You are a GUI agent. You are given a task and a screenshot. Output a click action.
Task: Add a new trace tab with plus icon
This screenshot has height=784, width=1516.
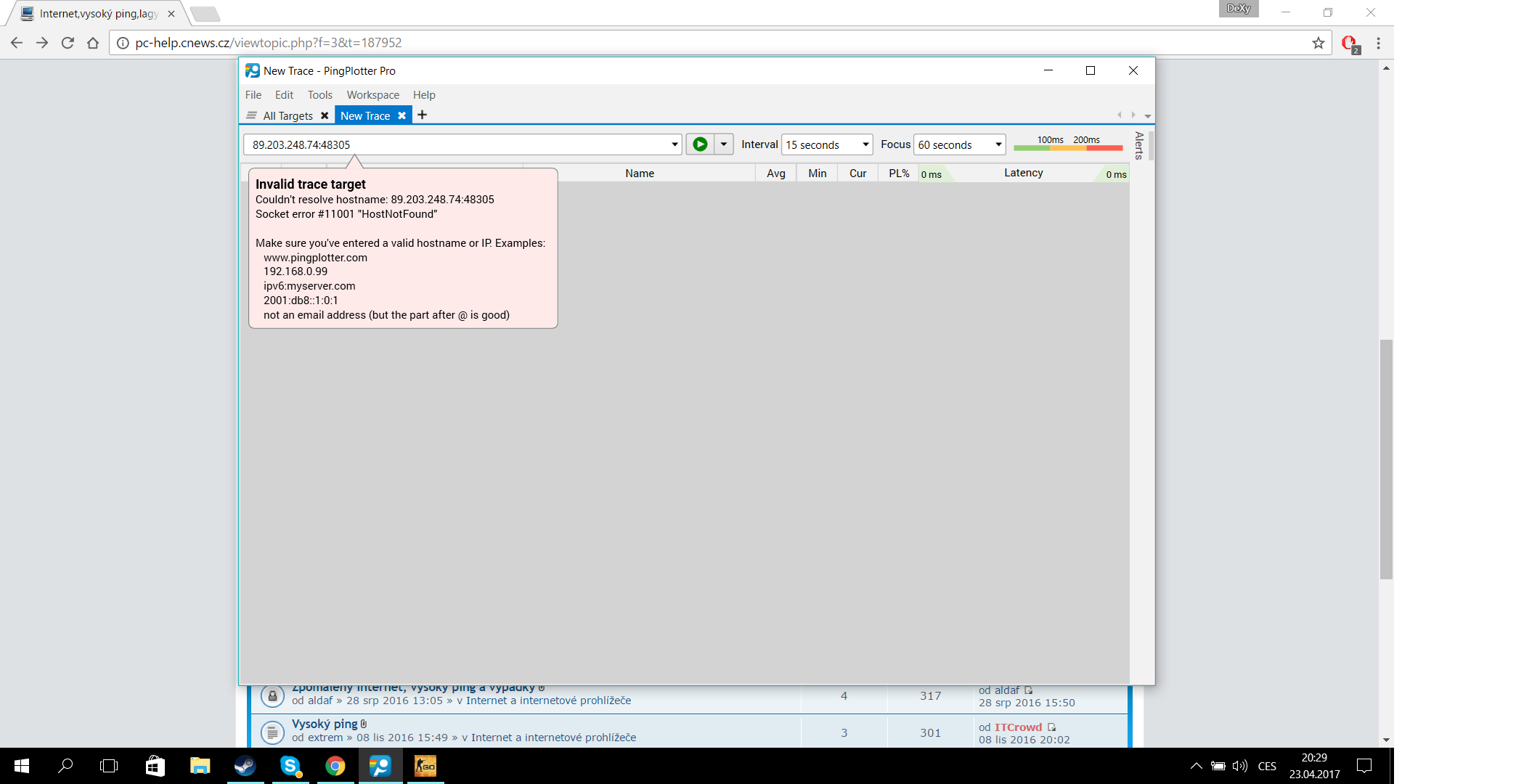(x=422, y=115)
